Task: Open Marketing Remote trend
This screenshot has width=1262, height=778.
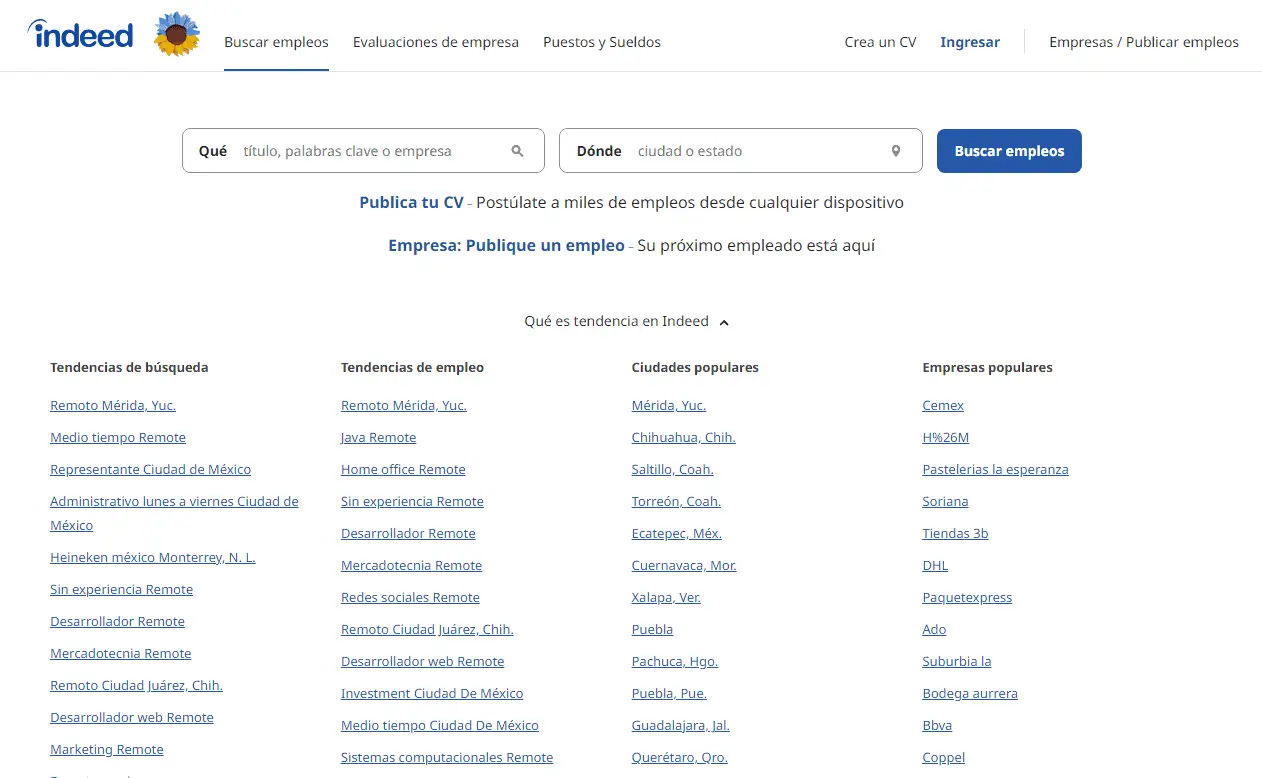Action: coord(107,749)
